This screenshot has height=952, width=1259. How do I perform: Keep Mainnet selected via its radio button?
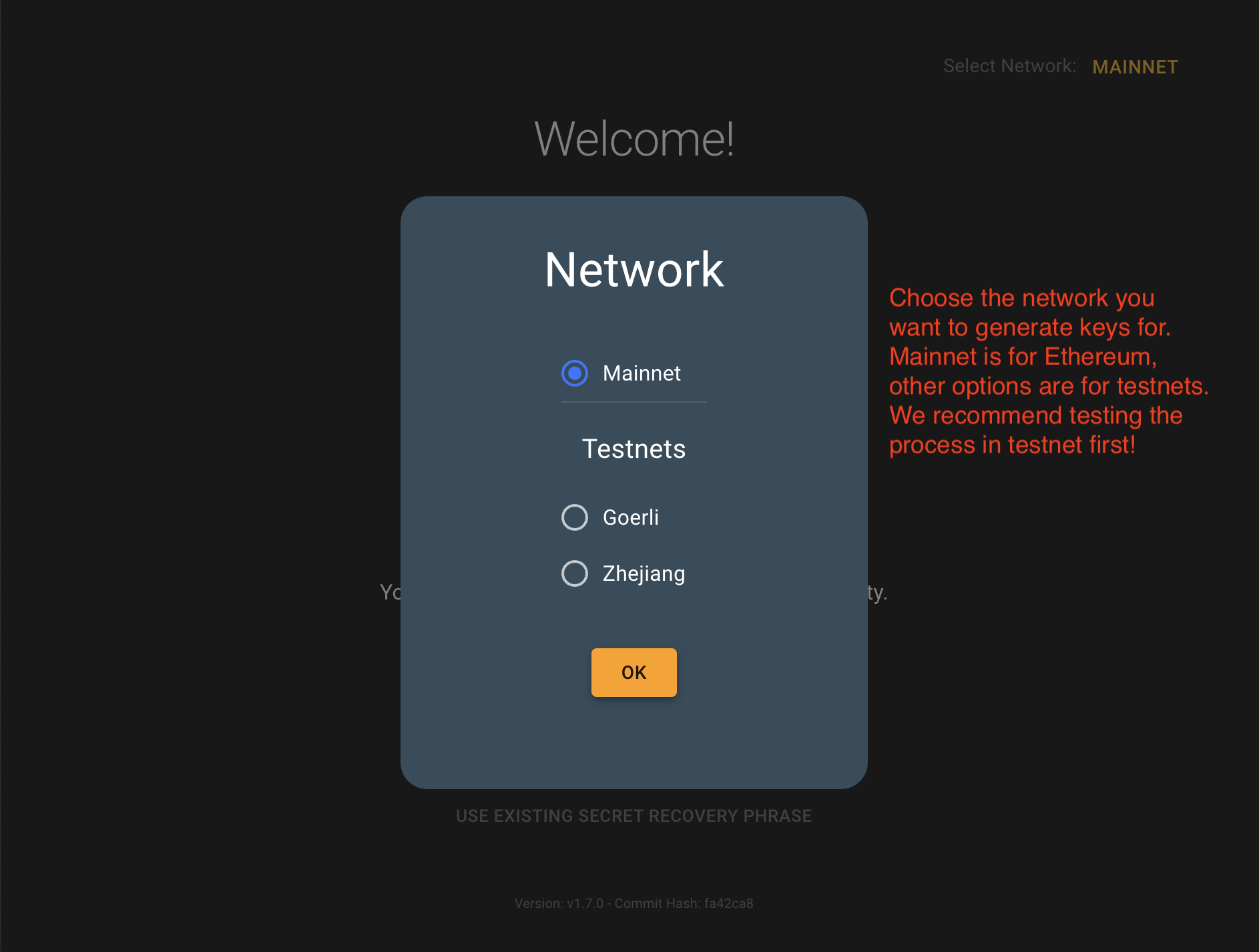(x=574, y=373)
